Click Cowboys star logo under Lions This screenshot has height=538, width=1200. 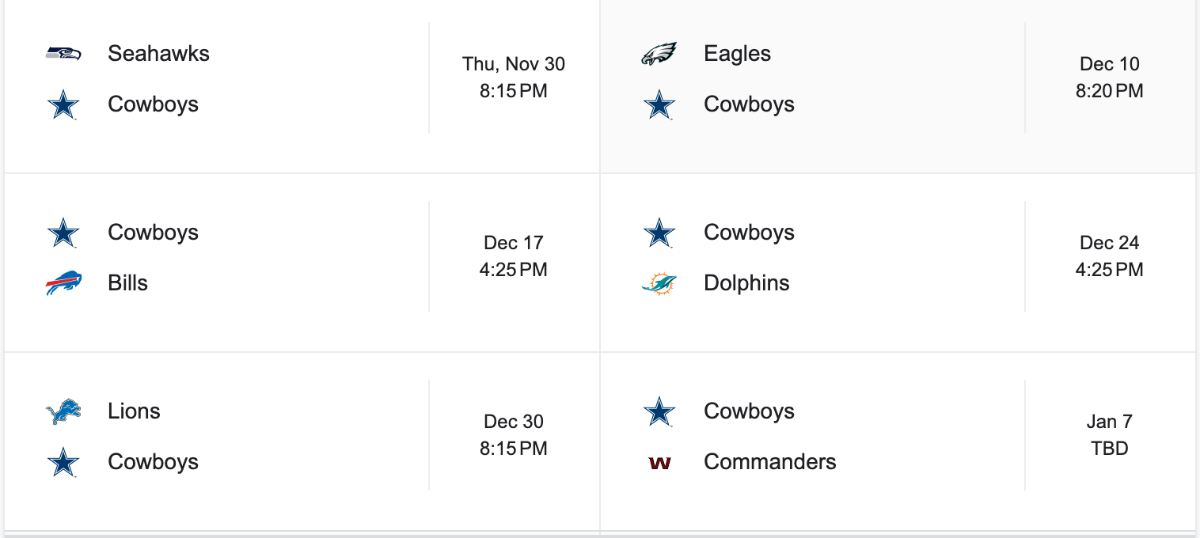63,462
